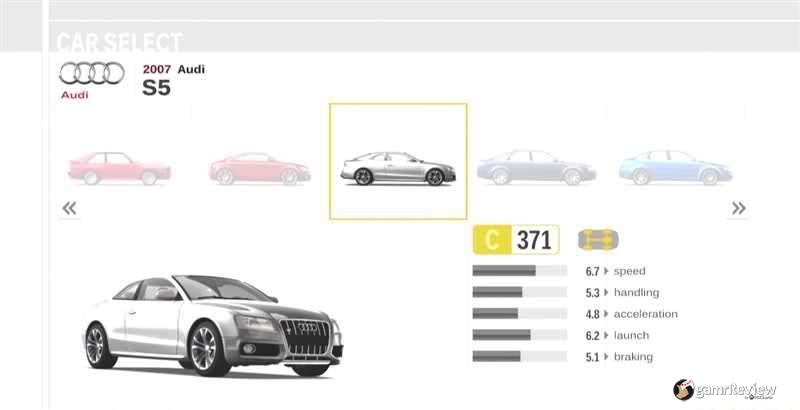Image resolution: width=800 pixels, height=410 pixels.
Task: Click the red Audi label under the logo
Action: point(74,95)
